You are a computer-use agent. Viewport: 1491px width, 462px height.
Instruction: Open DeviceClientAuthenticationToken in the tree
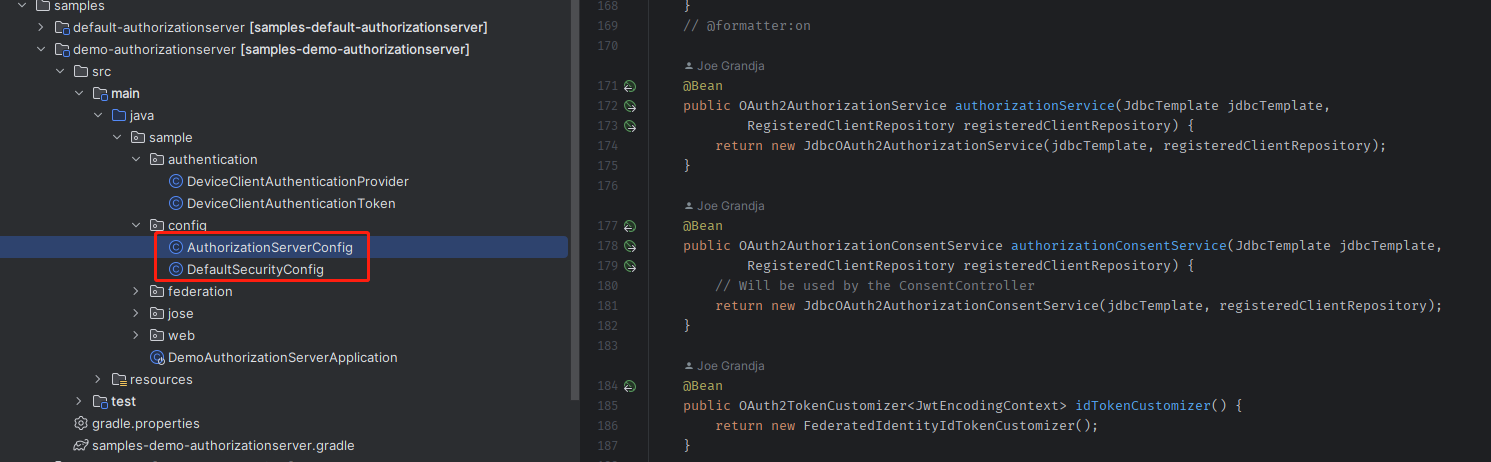tap(291, 203)
